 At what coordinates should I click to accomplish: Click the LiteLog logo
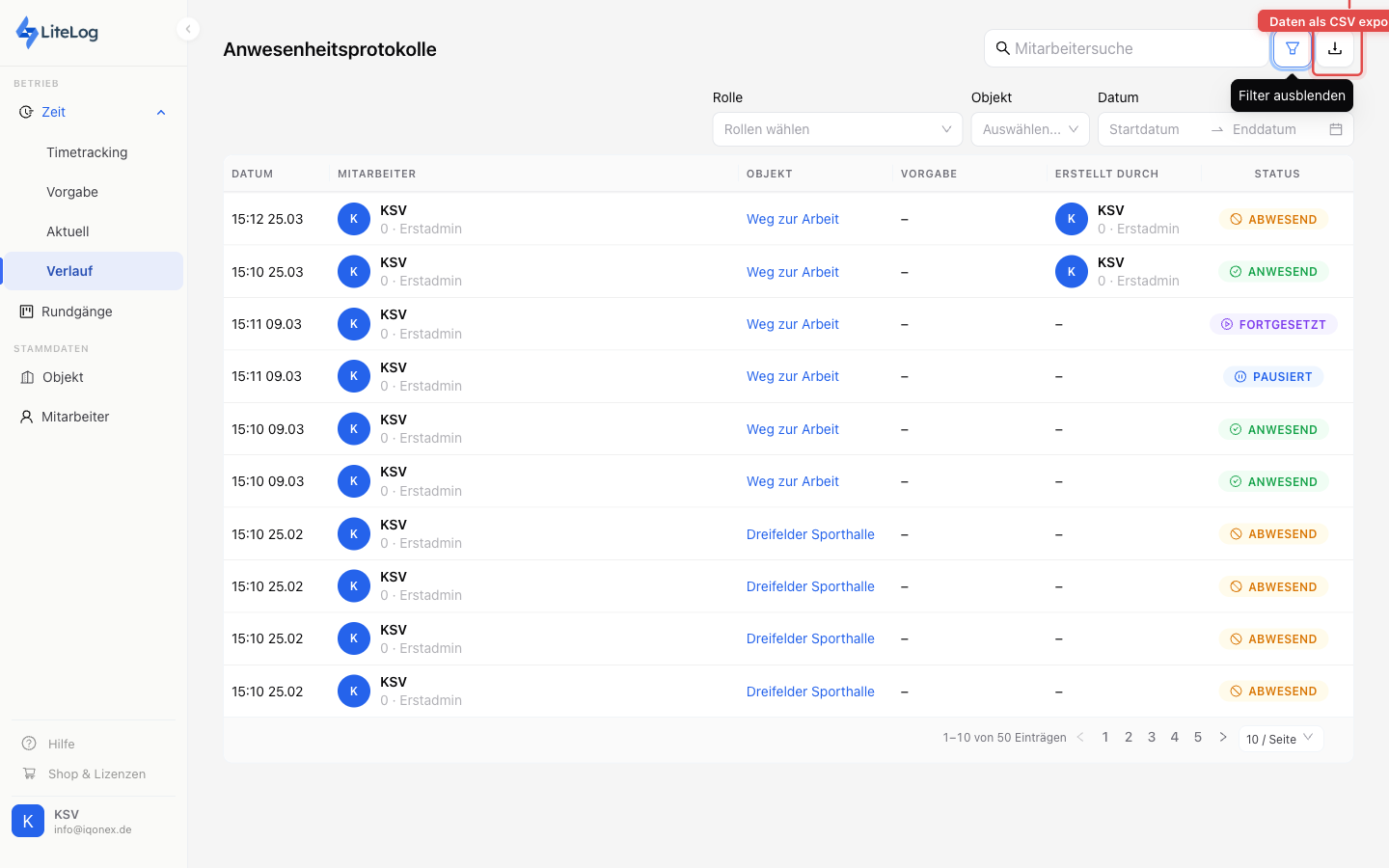point(58,32)
